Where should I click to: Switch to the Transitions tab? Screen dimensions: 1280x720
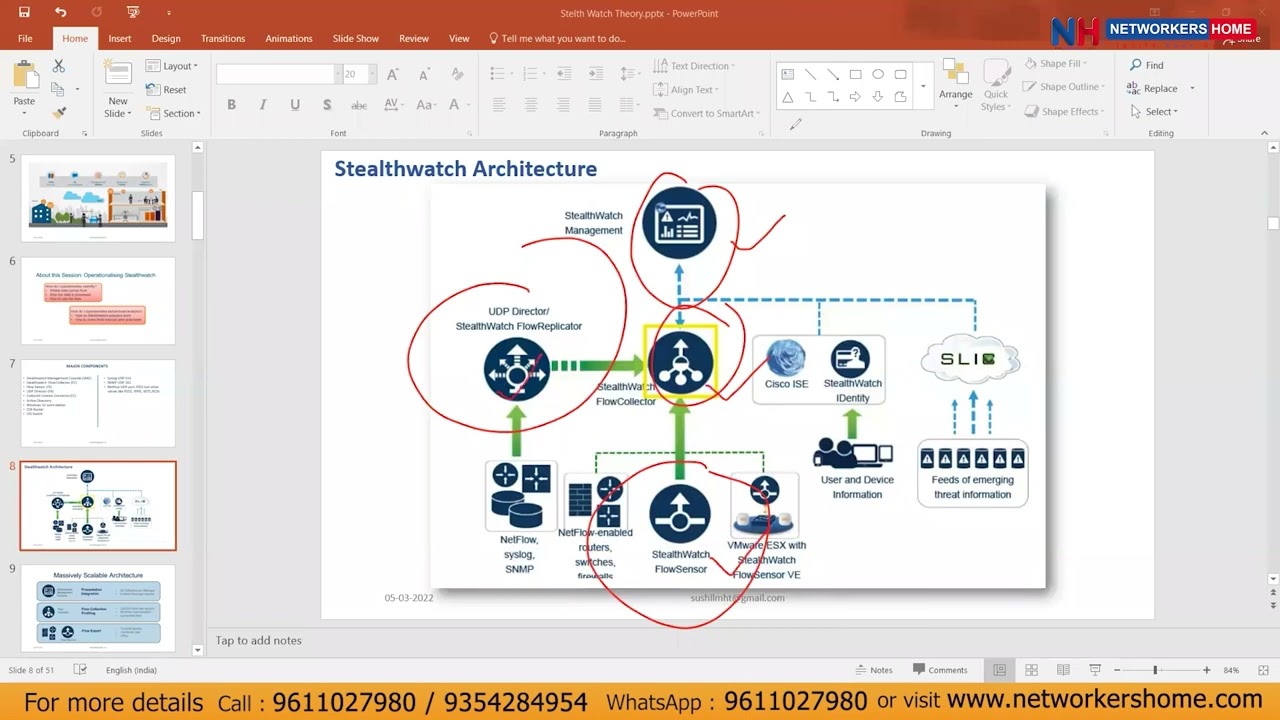coord(223,38)
